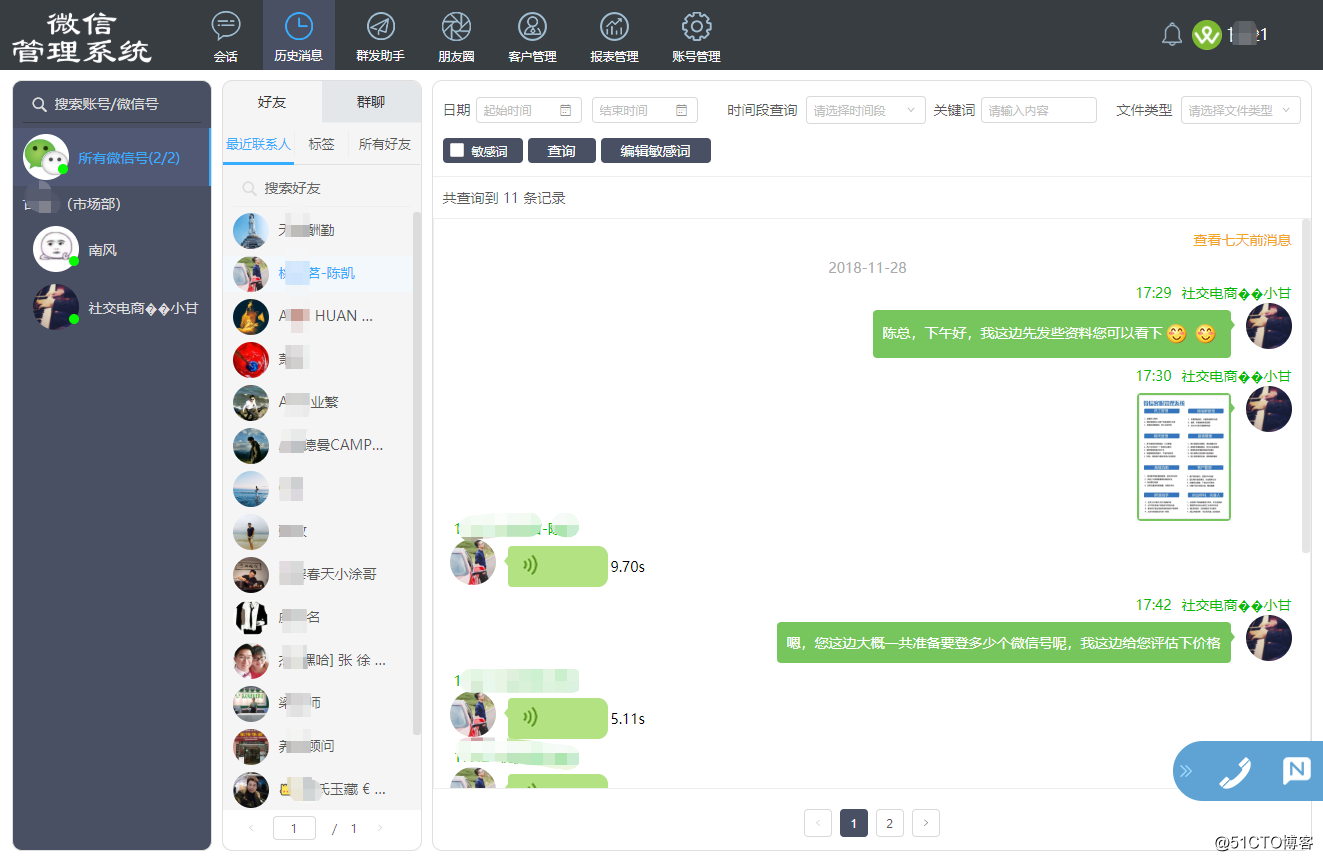Select the contact containing HUAN
The width and height of the screenshot is (1323, 861).
tap(318, 316)
